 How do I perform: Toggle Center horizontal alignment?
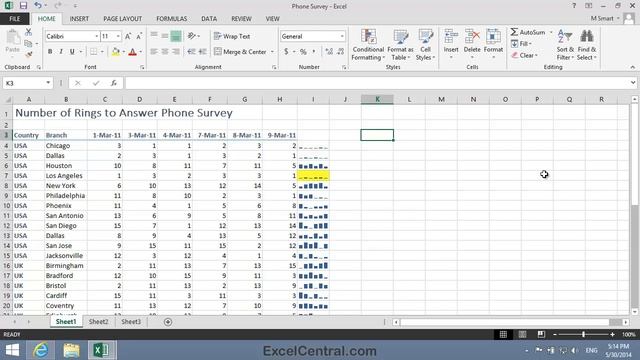point(164,52)
